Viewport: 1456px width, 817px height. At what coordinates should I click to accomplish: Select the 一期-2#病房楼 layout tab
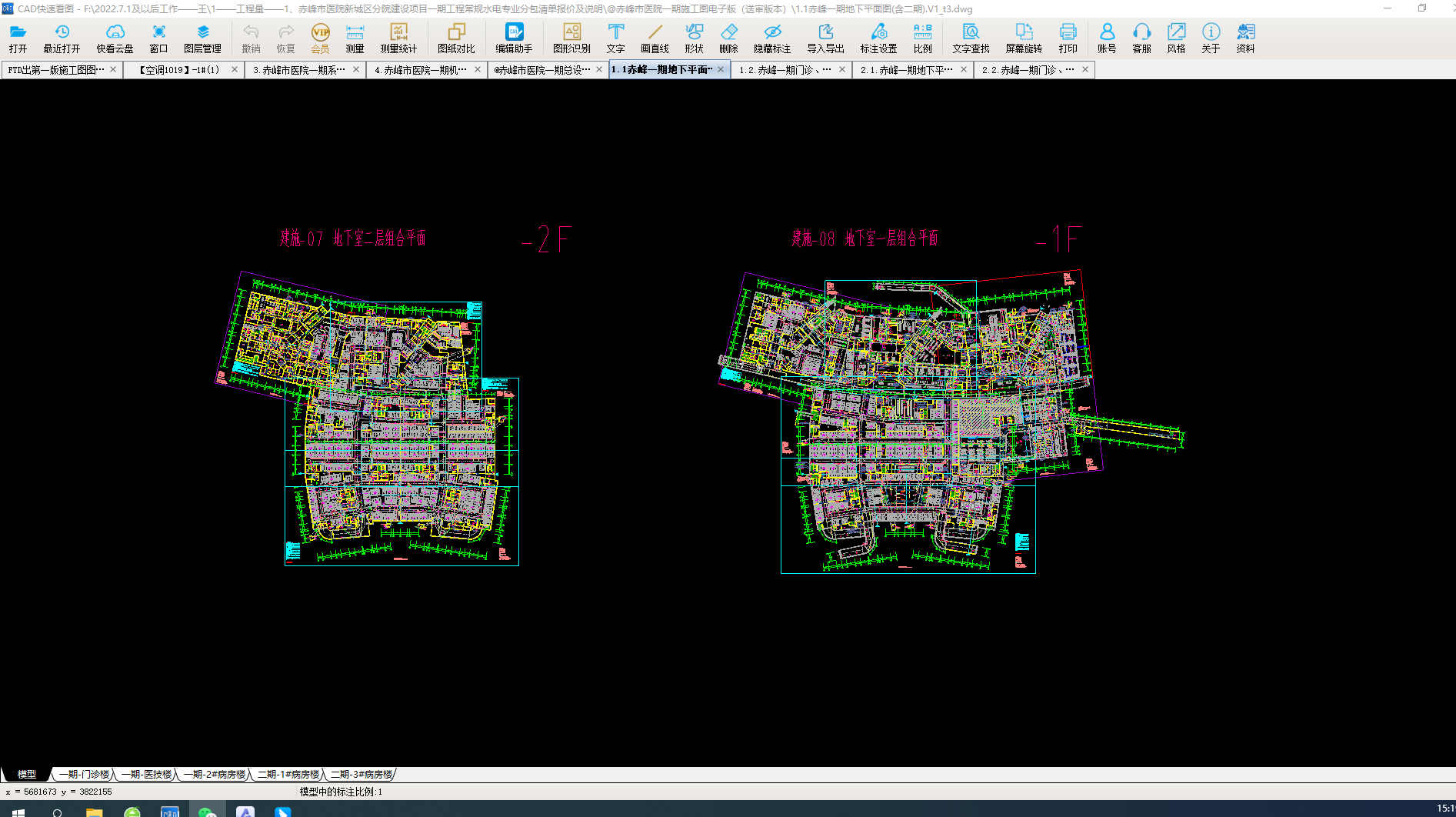click(215, 775)
